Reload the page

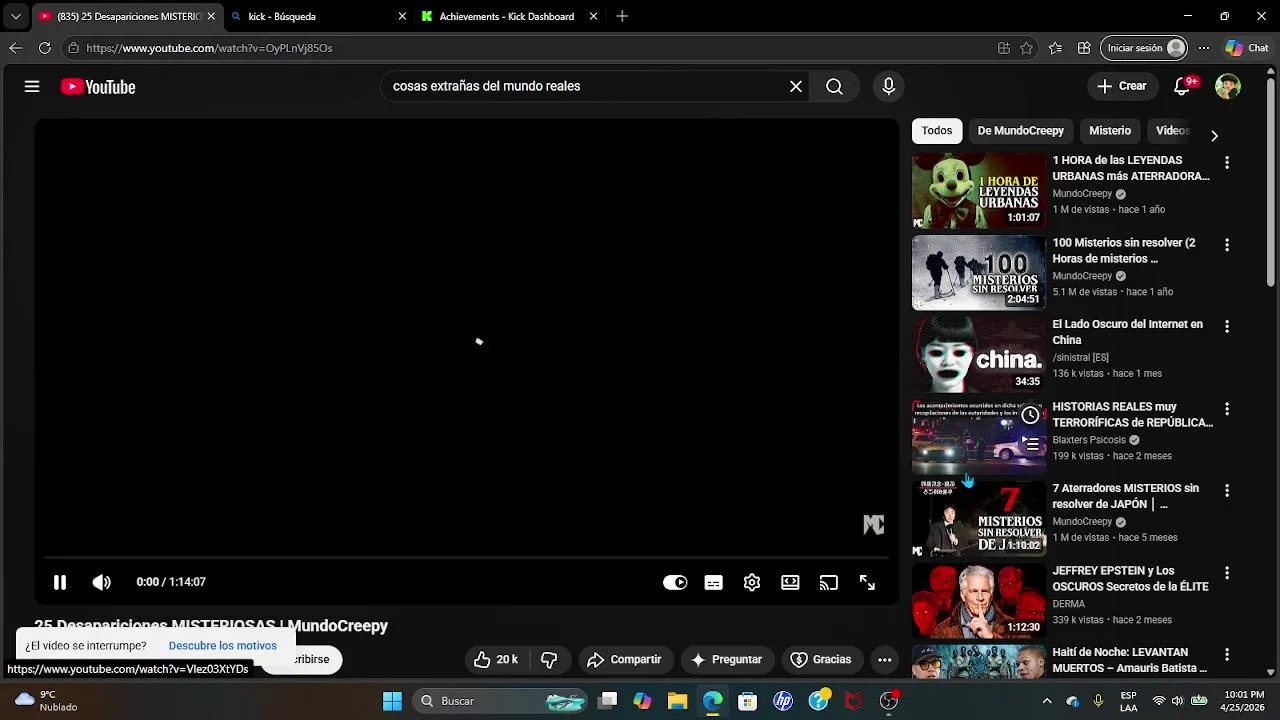click(x=45, y=48)
